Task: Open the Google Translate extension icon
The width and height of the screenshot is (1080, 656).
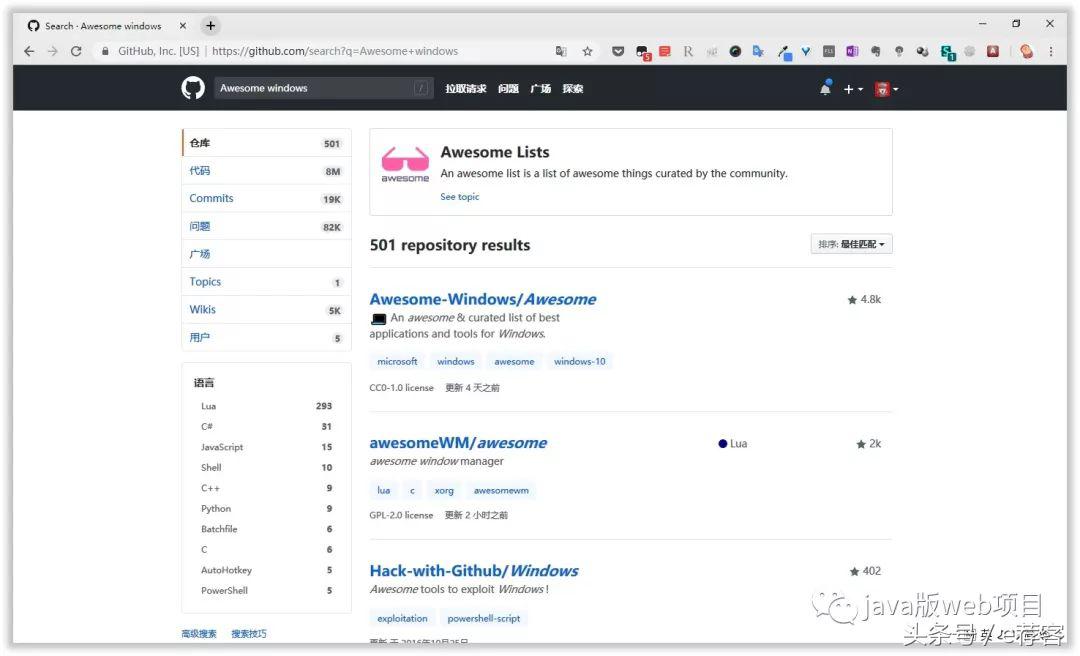Action: (x=758, y=51)
